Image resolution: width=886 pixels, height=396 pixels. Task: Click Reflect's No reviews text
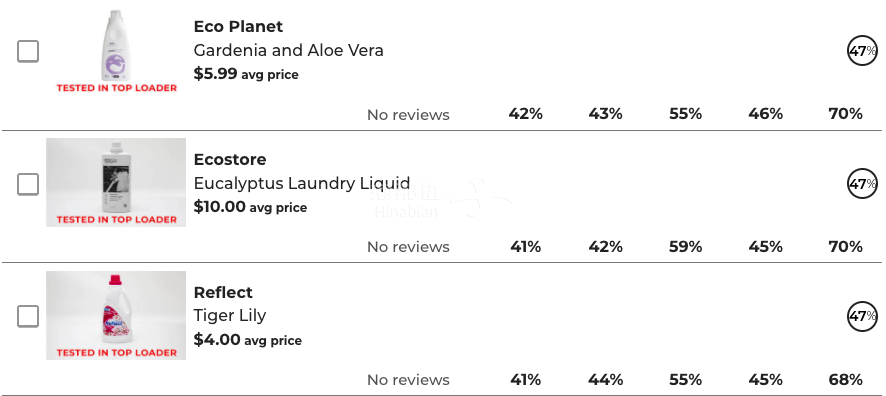(x=409, y=380)
